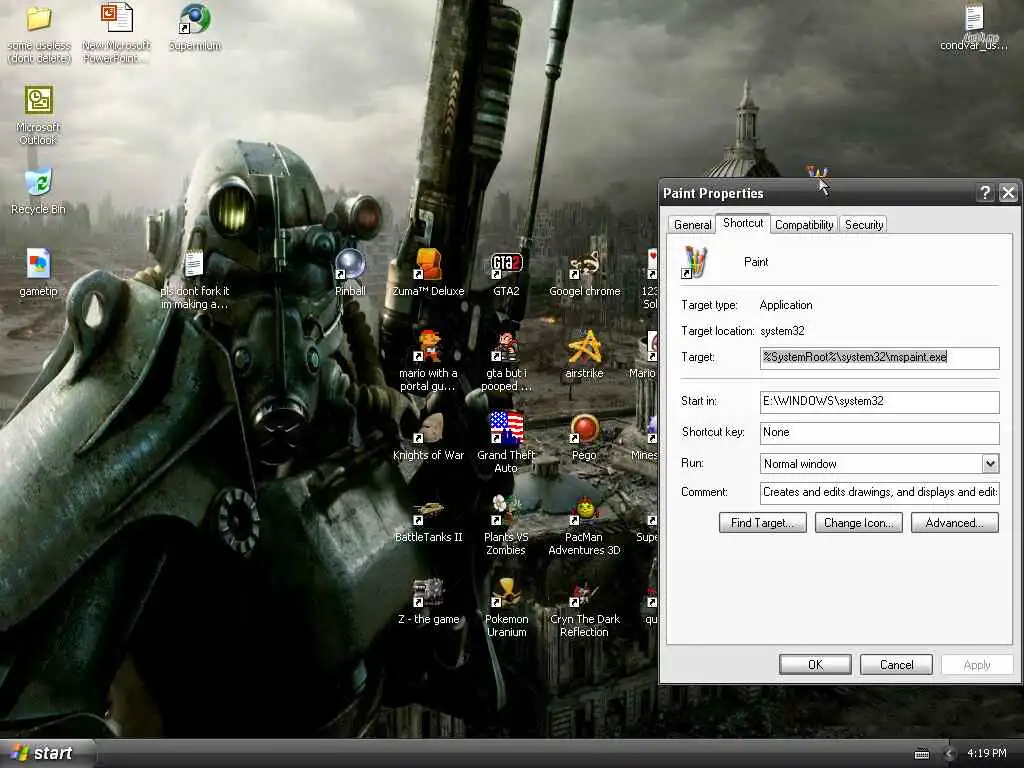This screenshot has height=768, width=1024.
Task: Switch to the Compatibility tab
Action: click(804, 225)
